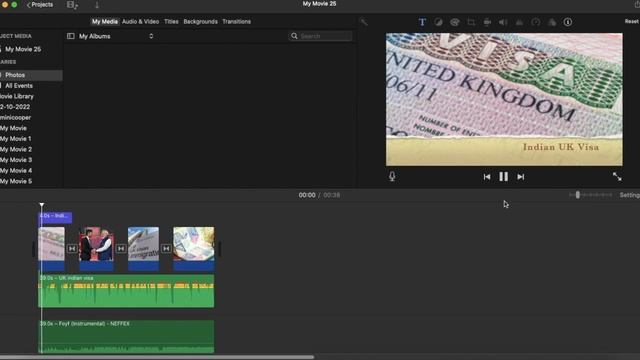Switch to Transitions tab
The image size is (640, 360).
236,22
